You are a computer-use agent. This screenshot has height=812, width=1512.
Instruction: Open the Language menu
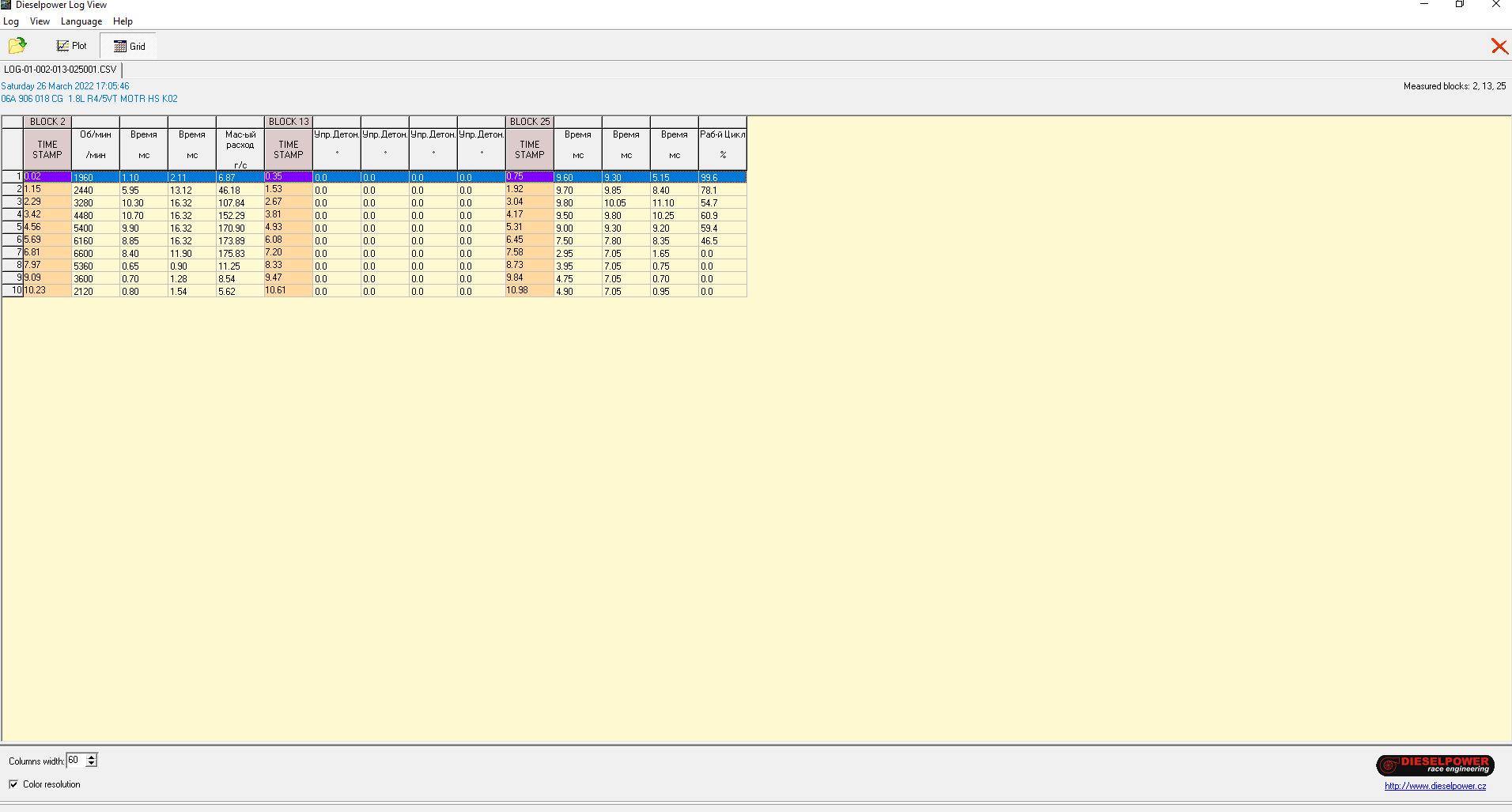click(81, 21)
